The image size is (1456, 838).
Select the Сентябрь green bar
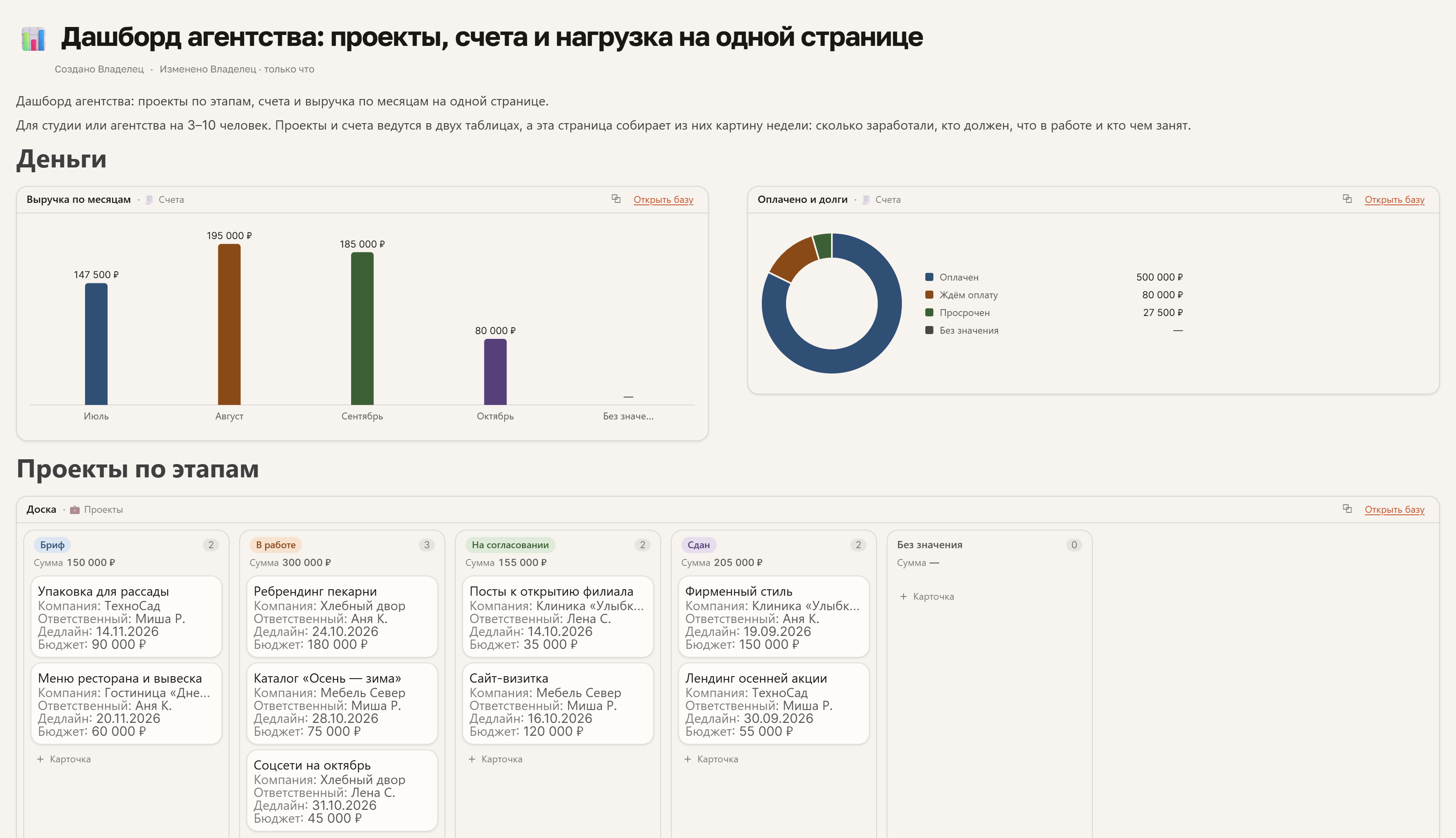click(362, 328)
